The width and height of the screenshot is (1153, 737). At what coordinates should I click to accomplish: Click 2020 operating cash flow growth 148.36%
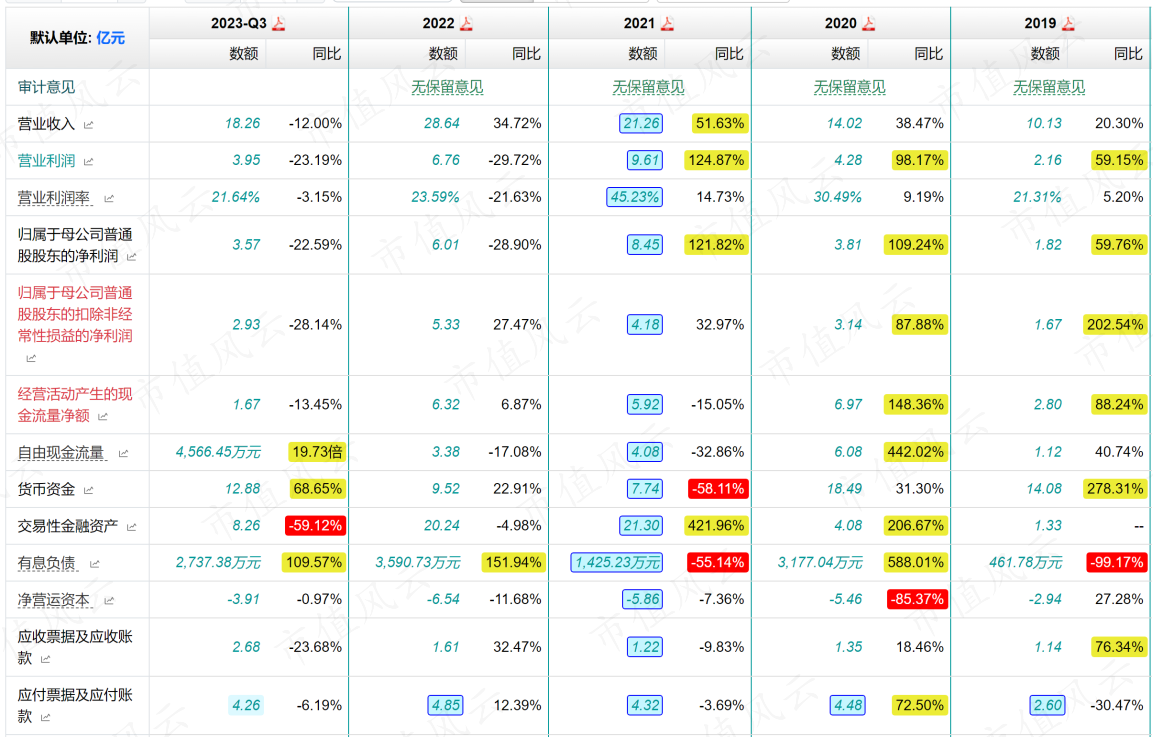(x=915, y=404)
